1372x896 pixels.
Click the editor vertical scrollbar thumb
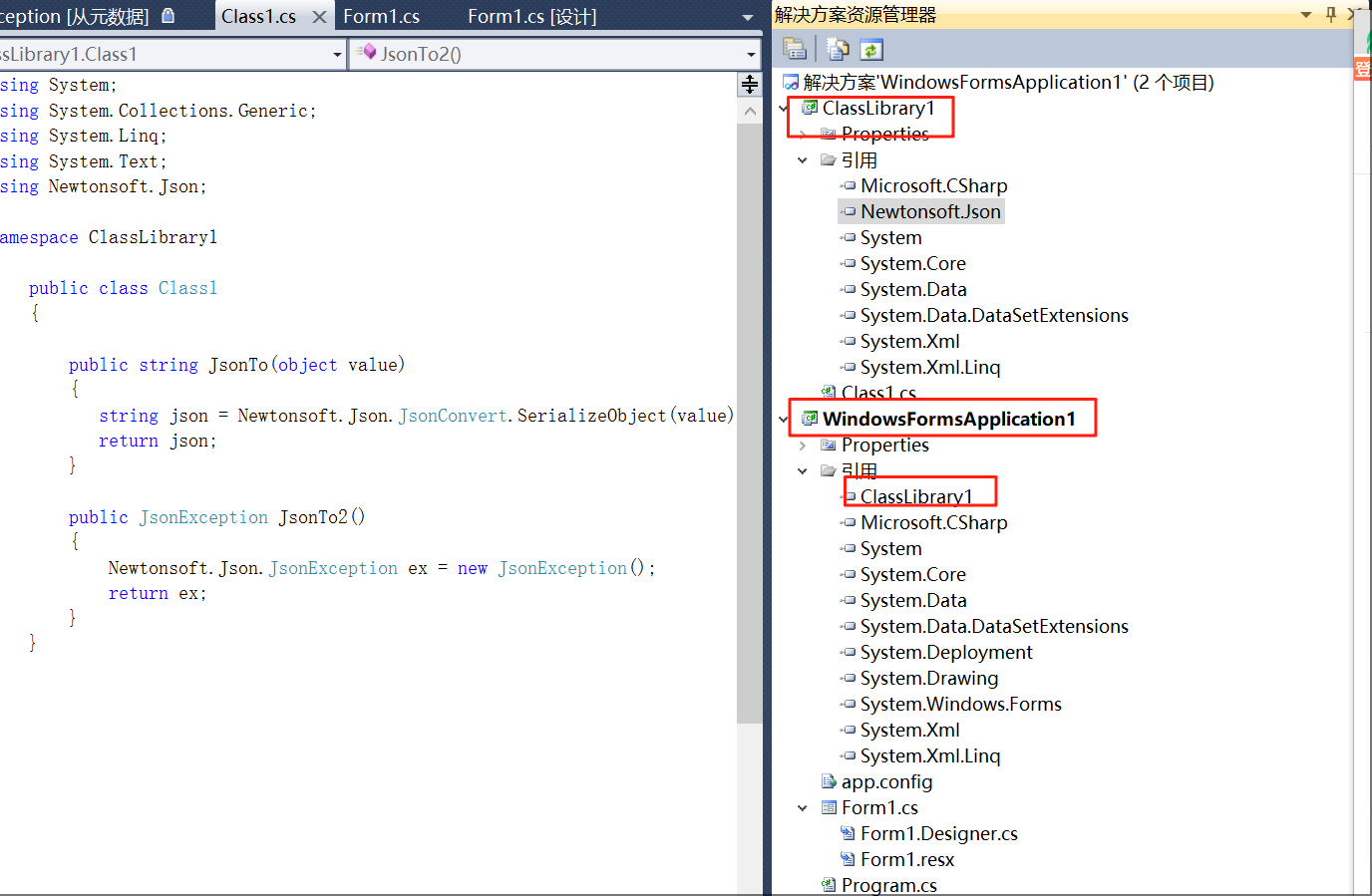point(750,424)
